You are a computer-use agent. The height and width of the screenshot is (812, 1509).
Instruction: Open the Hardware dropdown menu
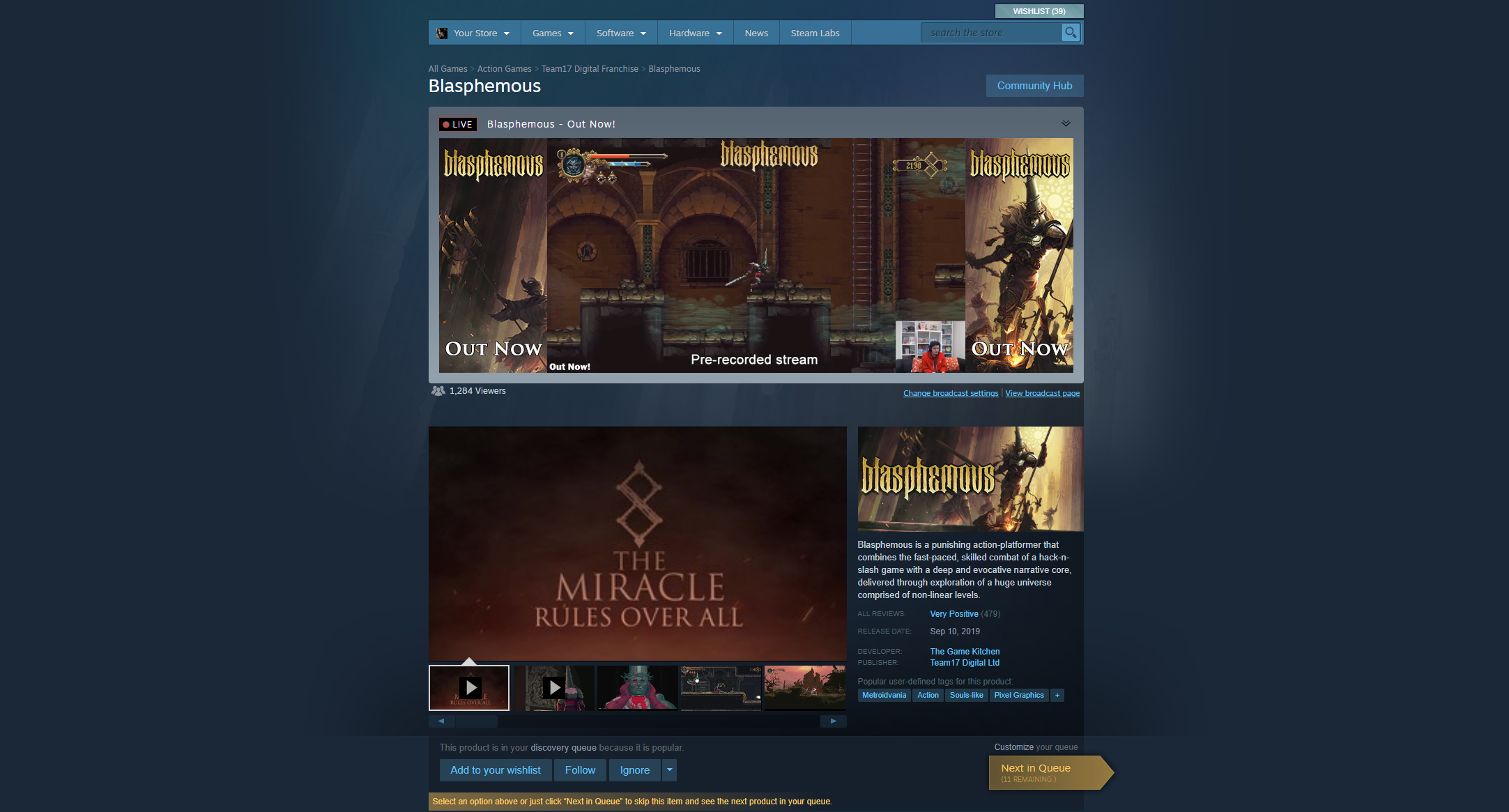[x=695, y=33]
